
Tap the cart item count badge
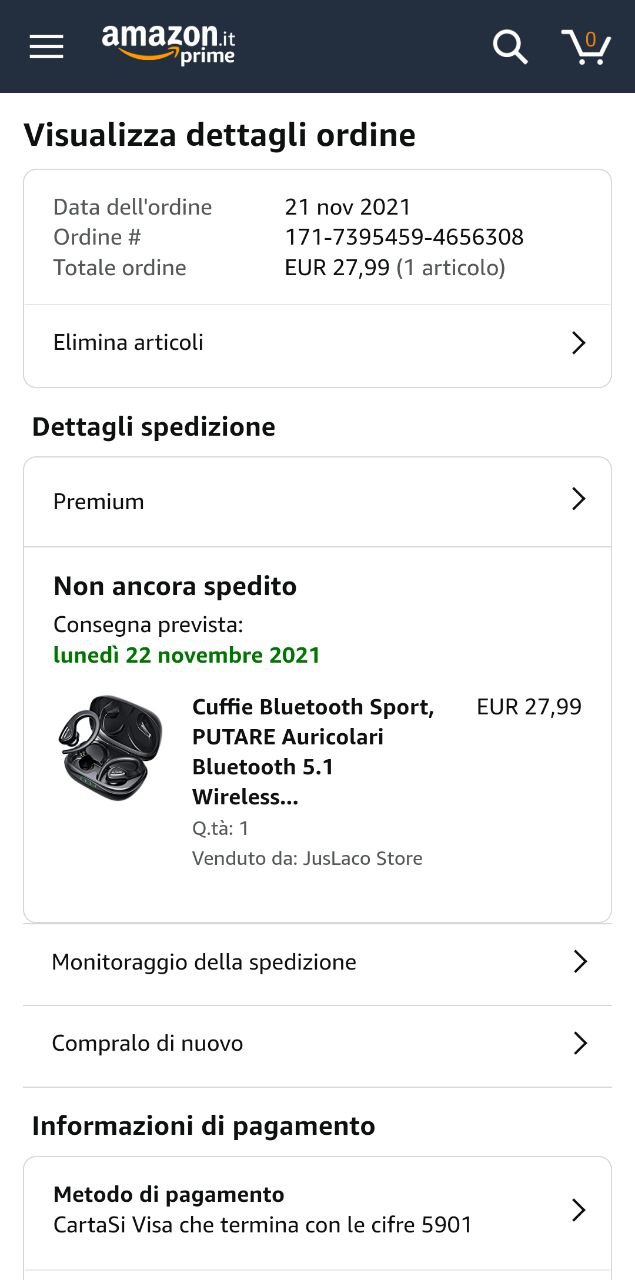[x=591, y=40]
